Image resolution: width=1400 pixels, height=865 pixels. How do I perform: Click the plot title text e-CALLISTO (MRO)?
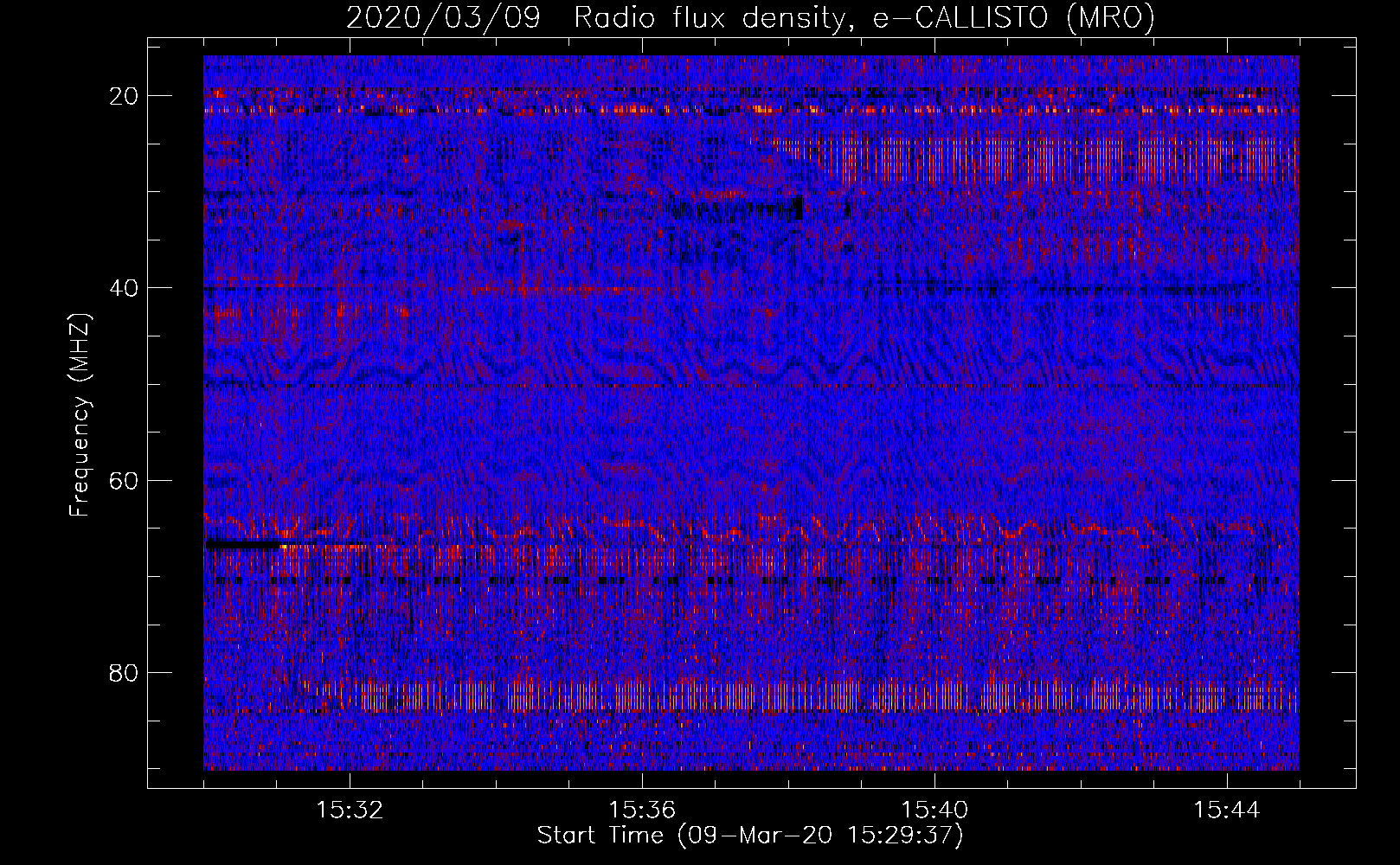1014,17
